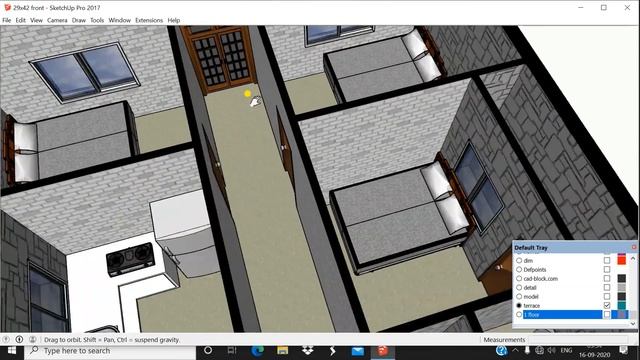The image size is (640, 360).
Task: Toggle visibility checkbox for detail layer
Action: point(607,287)
